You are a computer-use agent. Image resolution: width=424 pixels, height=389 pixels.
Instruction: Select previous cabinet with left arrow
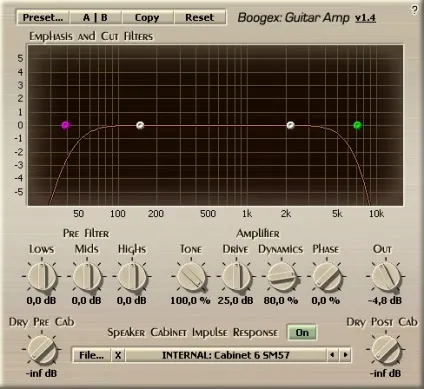[332, 355]
